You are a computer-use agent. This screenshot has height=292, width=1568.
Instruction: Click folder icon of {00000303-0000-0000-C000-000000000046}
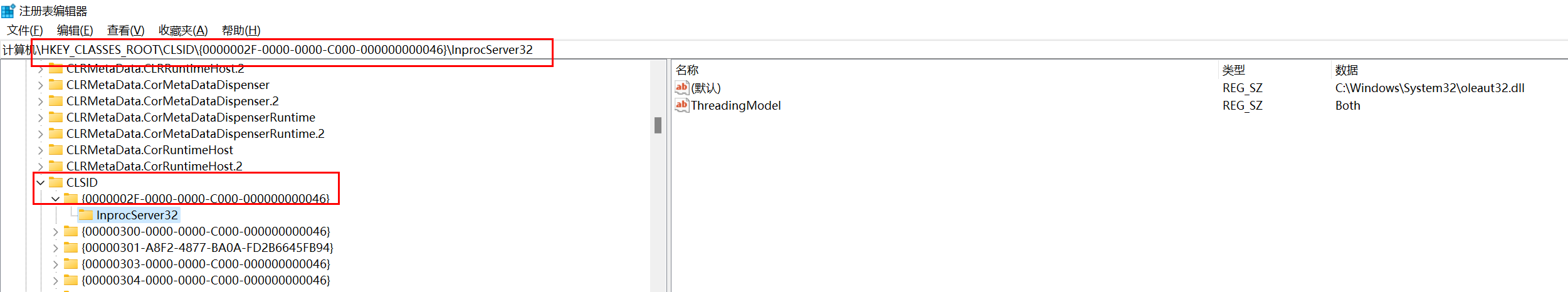click(71, 264)
